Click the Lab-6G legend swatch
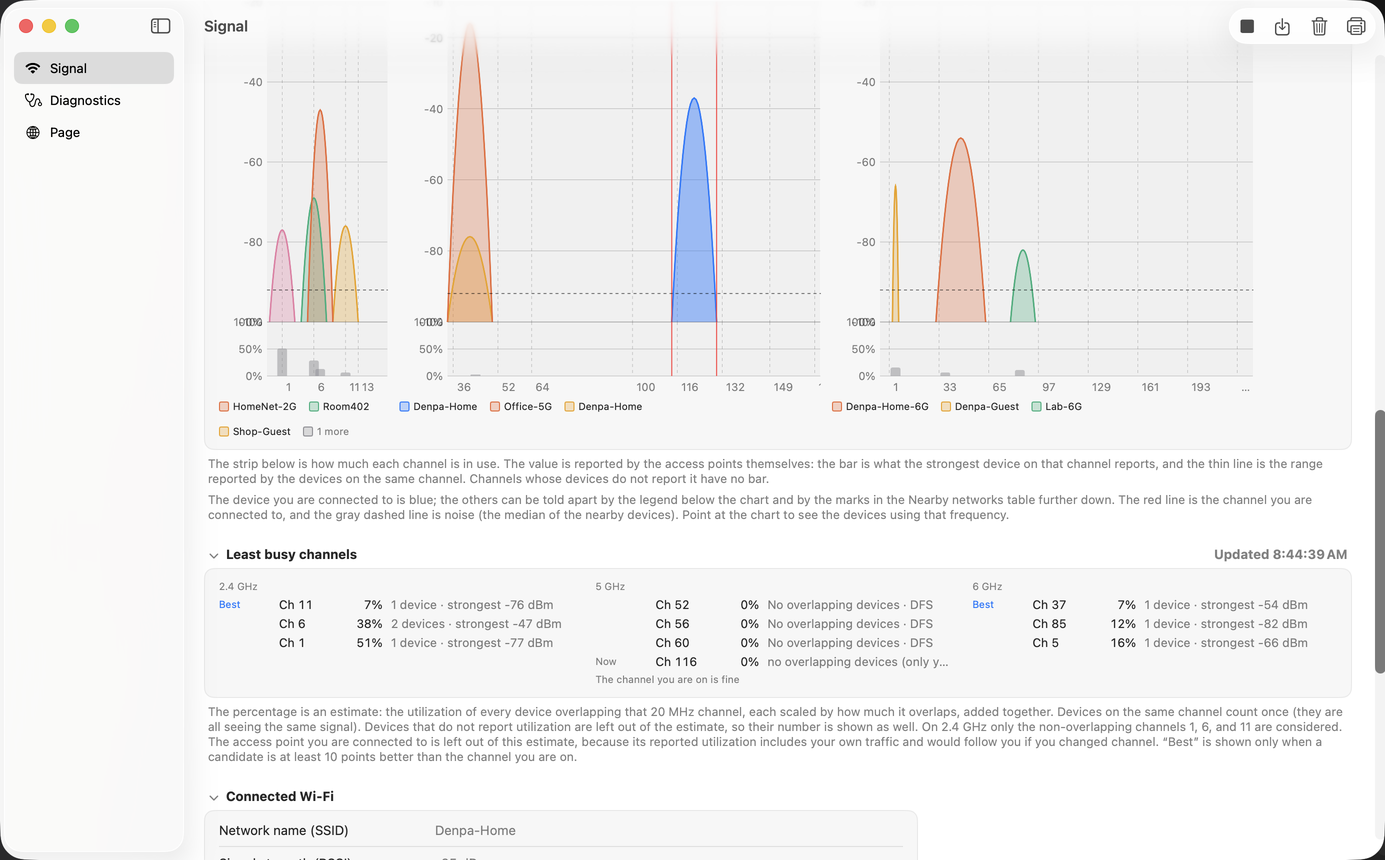 click(1036, 407)
